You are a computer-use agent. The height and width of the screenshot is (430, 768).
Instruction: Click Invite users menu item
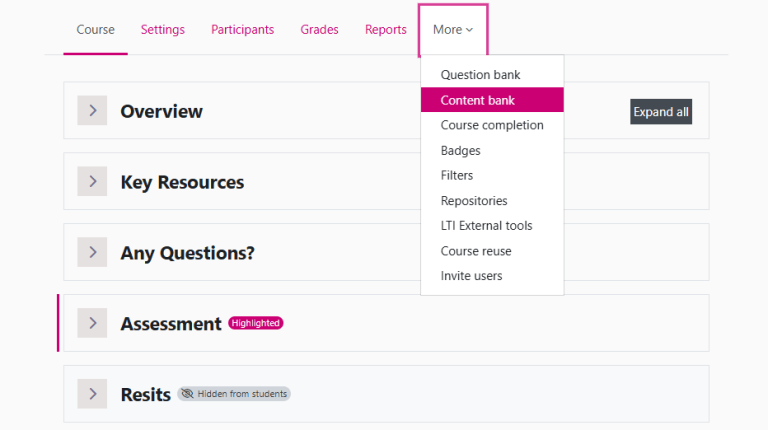[x=492, y=276]
